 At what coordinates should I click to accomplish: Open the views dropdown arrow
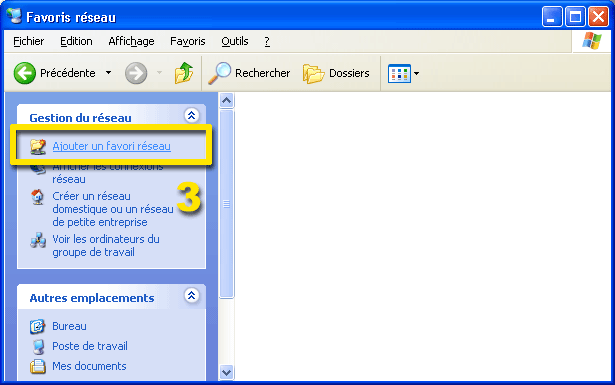(x=417, y=73)
